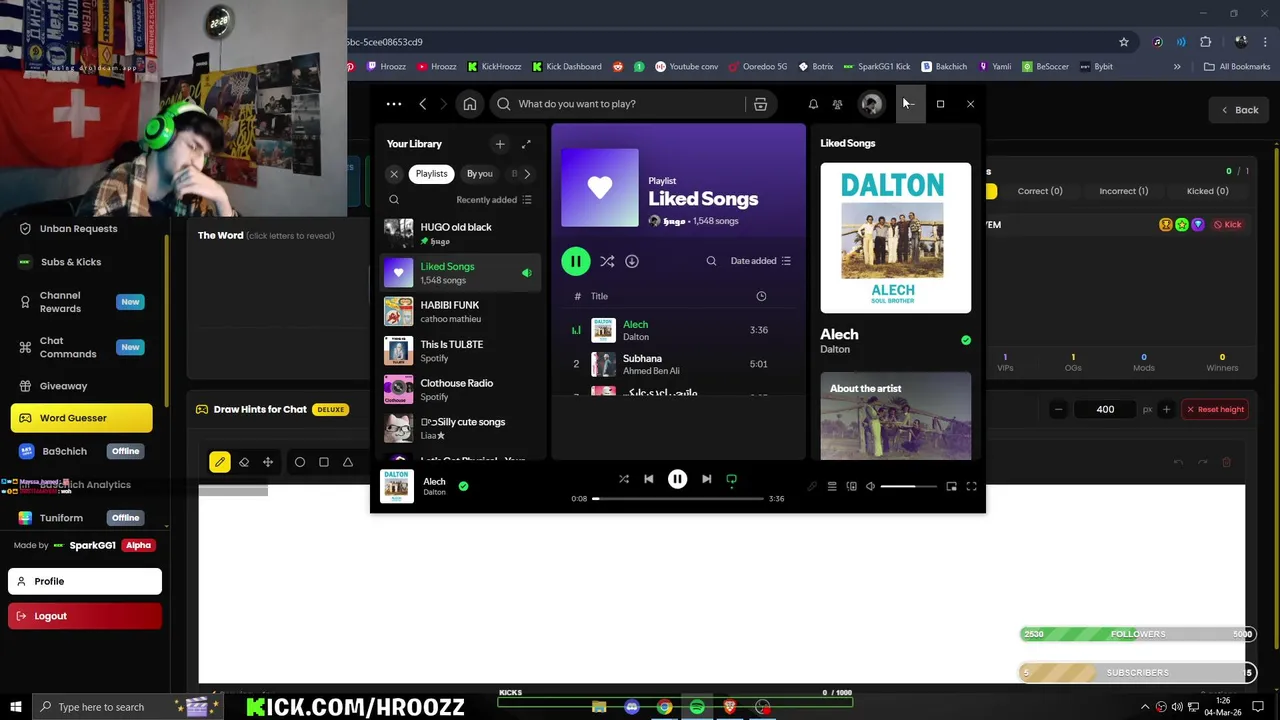Toggle repeat mode
The image size is (1280, 720).
click(x=732, y=479)
